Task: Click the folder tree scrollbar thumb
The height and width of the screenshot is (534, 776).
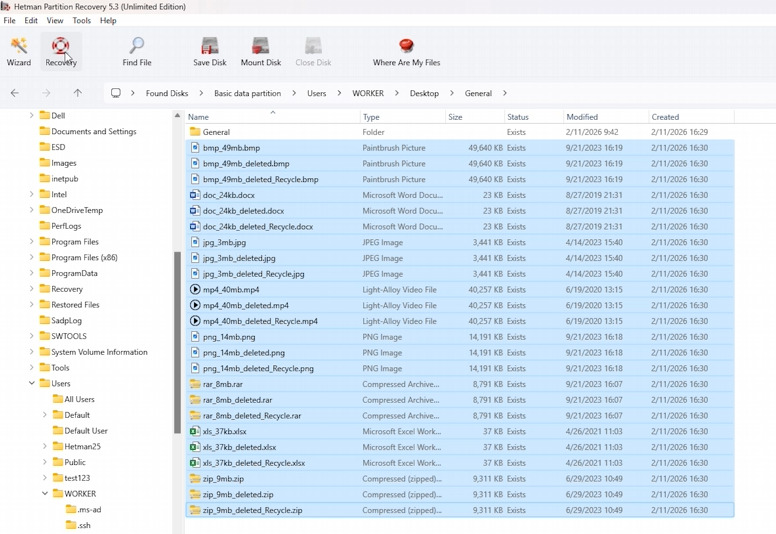Action: tap(177, 342)
